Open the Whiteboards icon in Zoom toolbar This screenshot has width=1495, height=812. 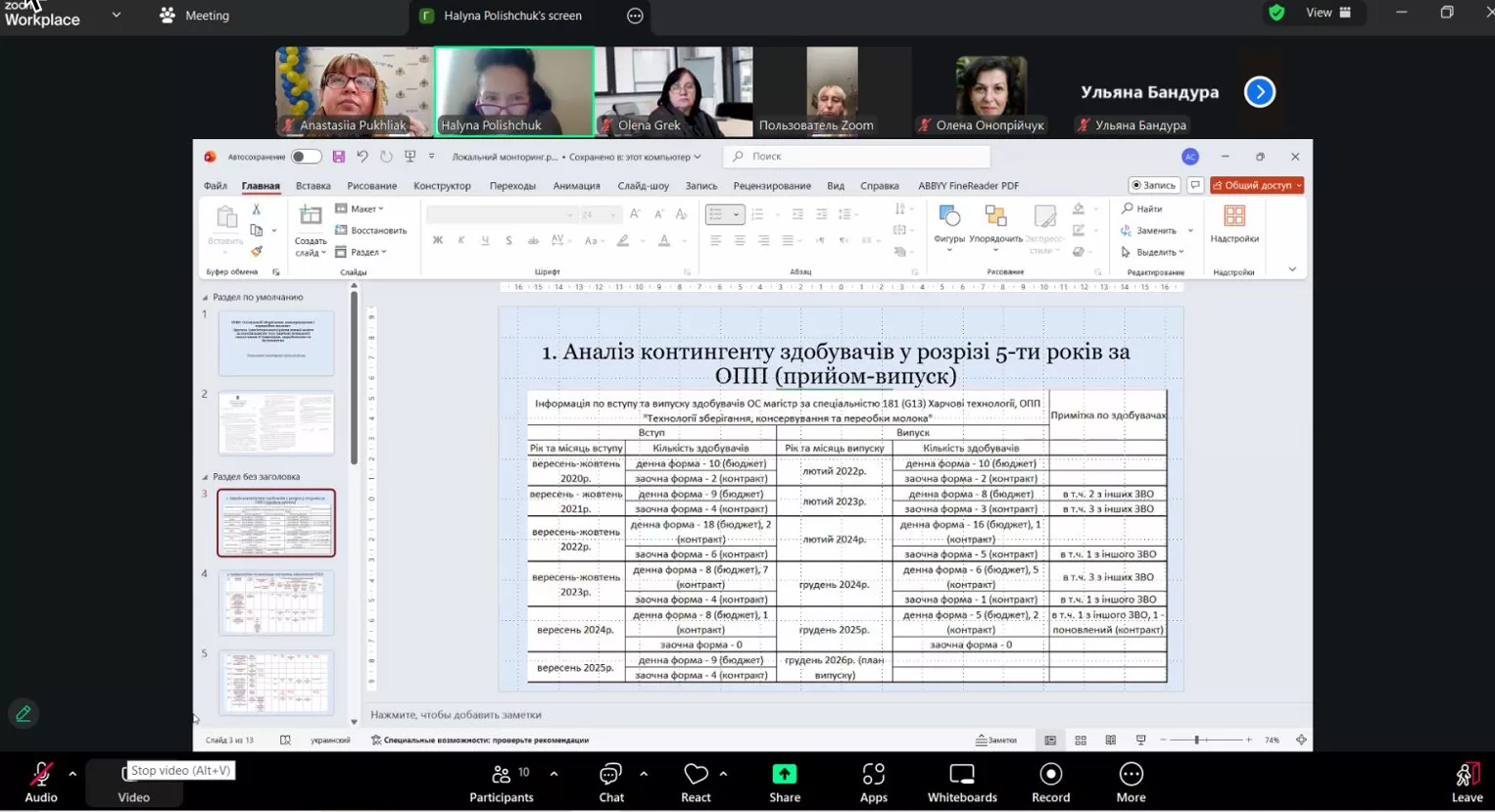click(x=962, y=775)
